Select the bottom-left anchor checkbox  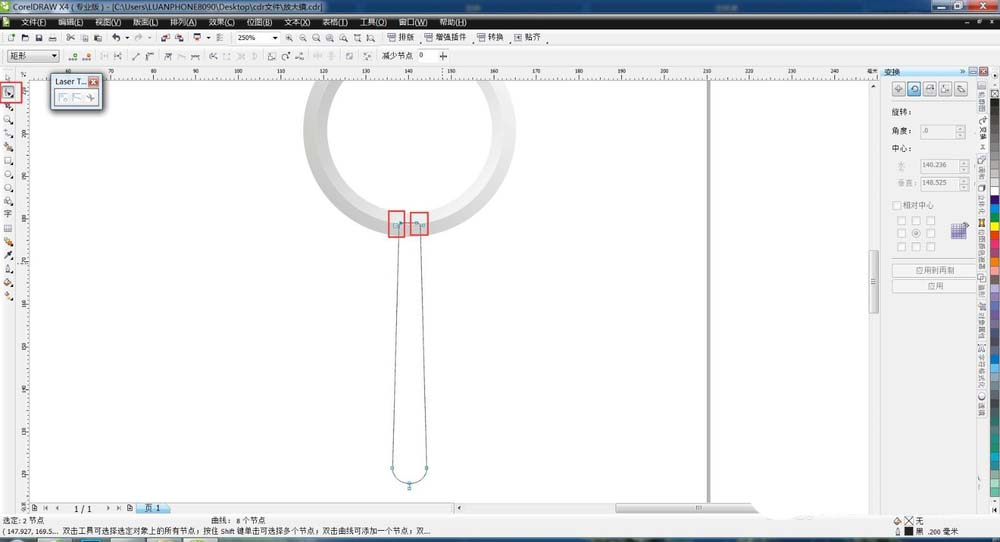(901, 247)
